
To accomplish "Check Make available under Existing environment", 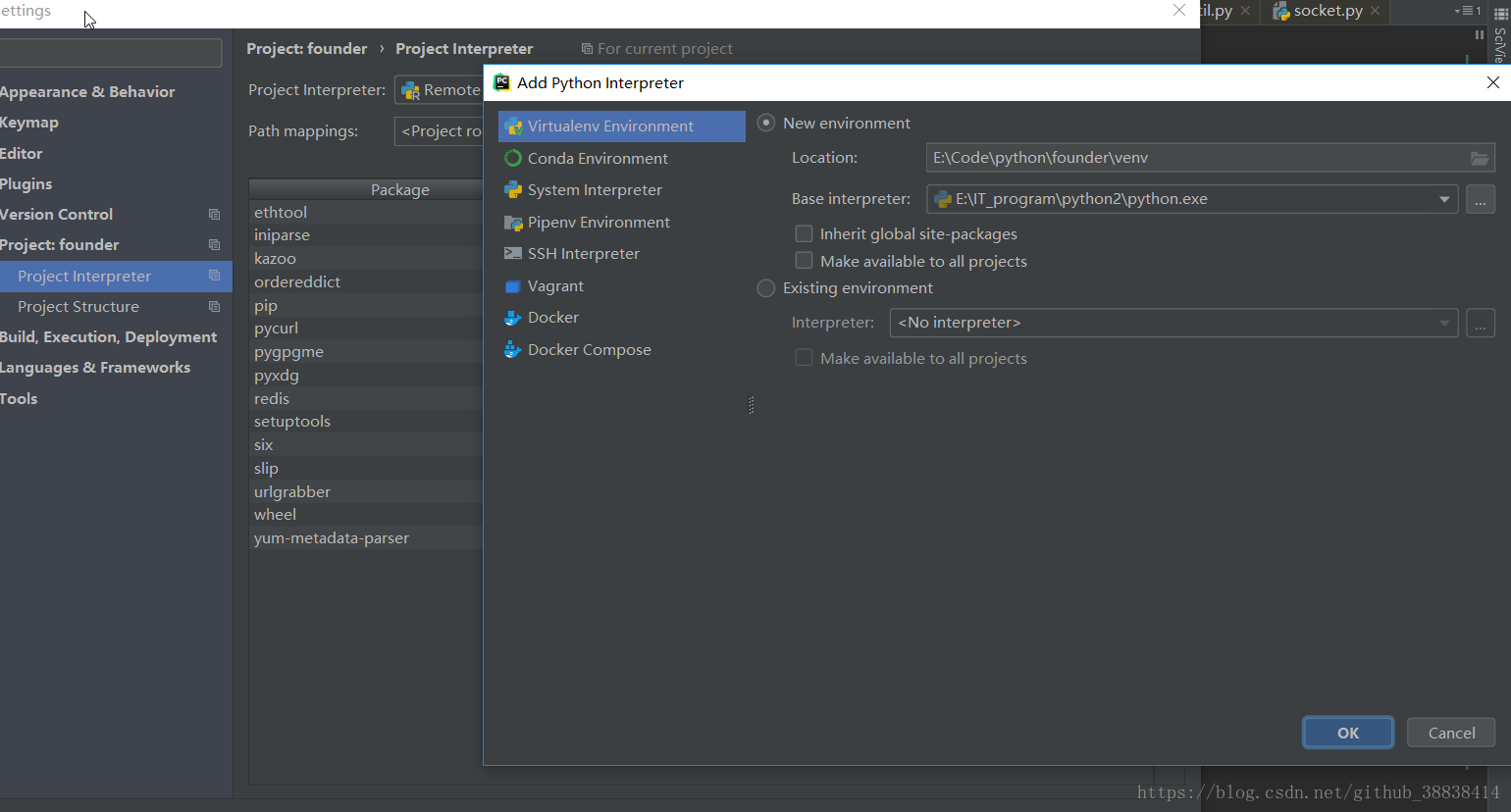I will 804,358.
